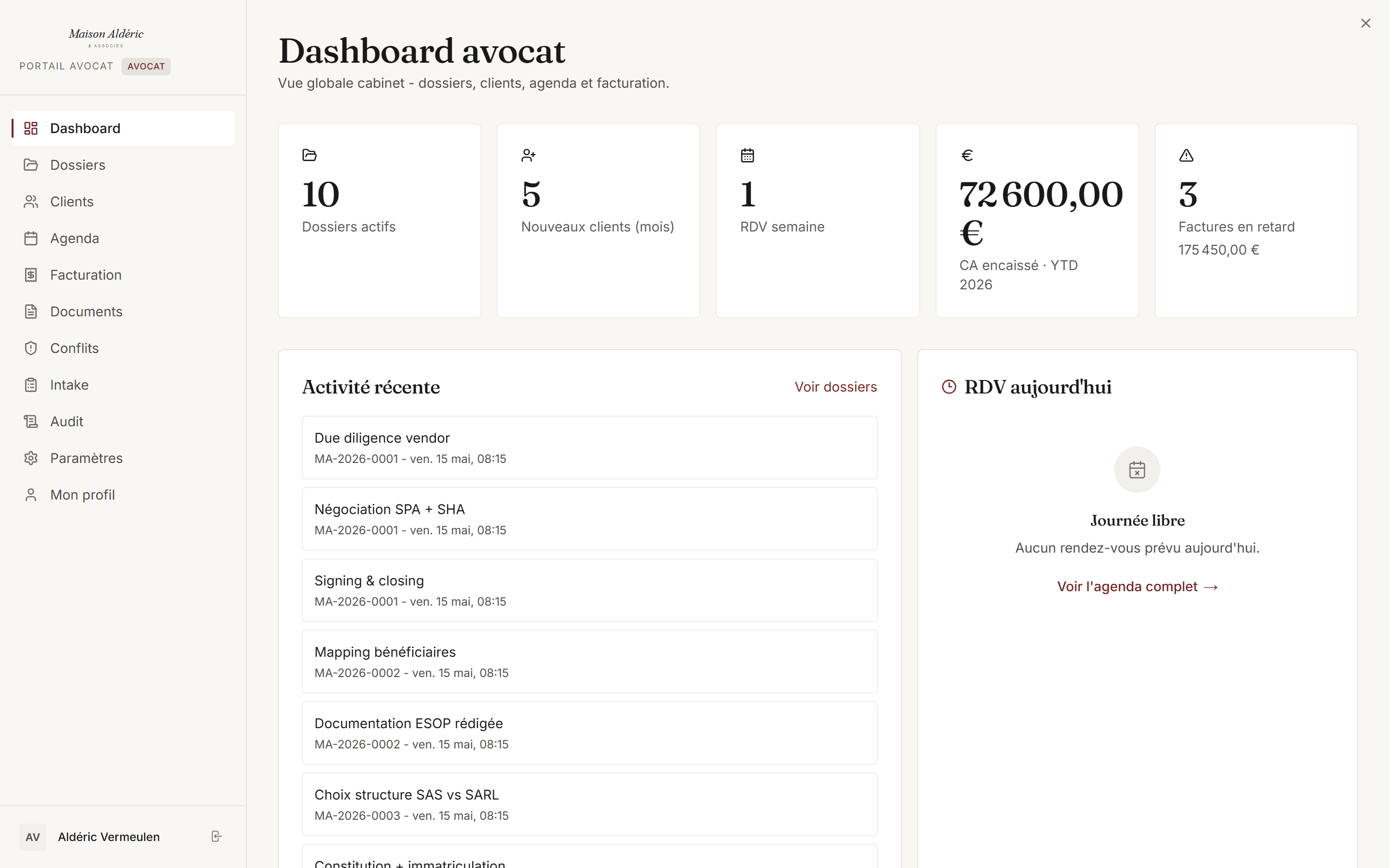The width and height of the screenshot is (1389, 868).
Task: Open Mon profil page
Action: (123, 495)
